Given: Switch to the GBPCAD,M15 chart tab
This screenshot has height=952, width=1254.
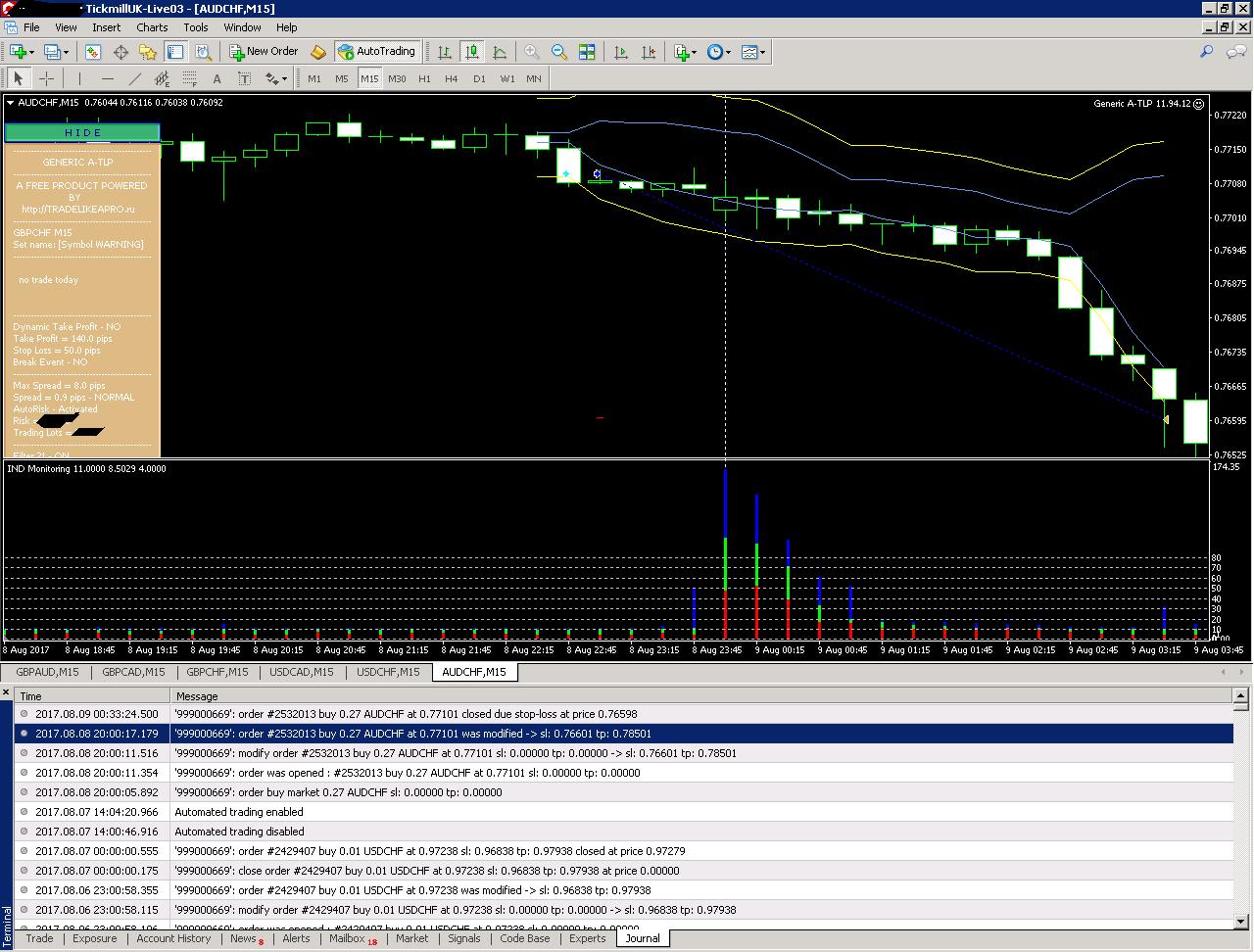Looking at the screenshot, I should (x=132, y=672).
